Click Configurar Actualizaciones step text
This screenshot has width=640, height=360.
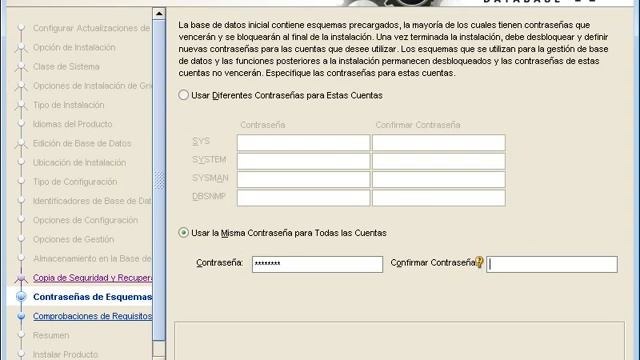(91, 28)
